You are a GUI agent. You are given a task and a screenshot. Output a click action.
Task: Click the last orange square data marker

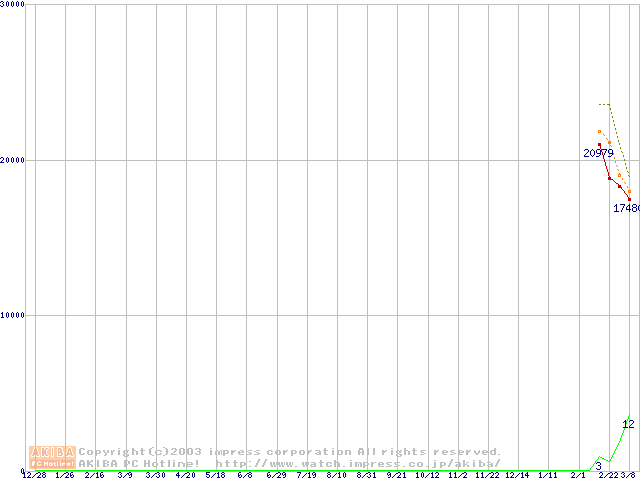point(629,191)
